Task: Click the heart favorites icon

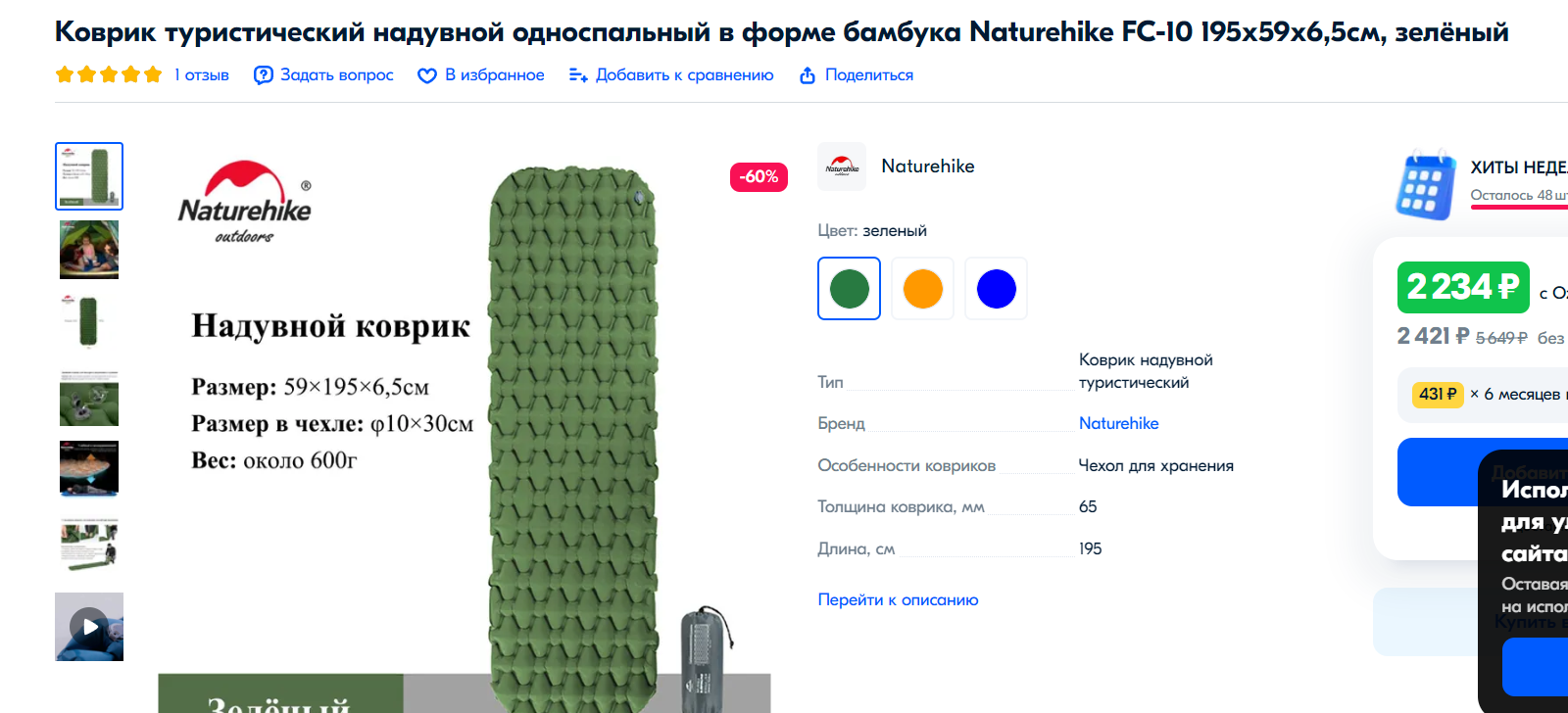Action: (427, 75)
